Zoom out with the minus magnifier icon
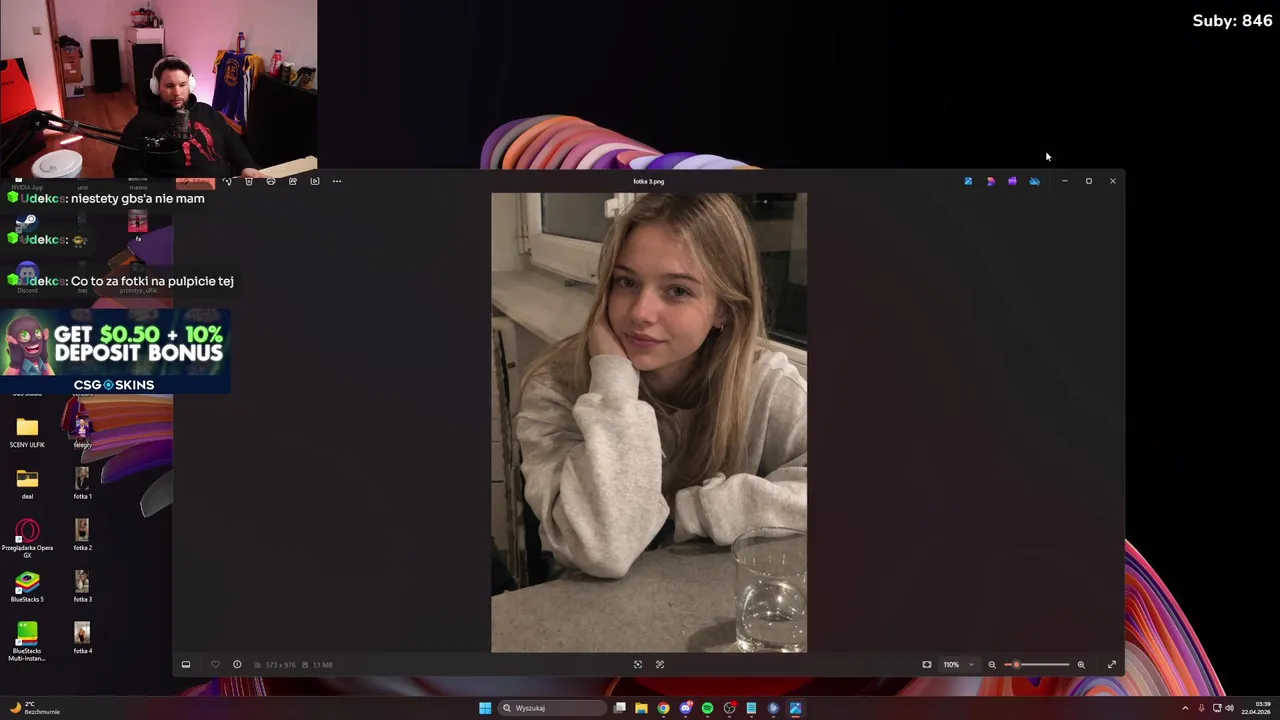This screenshot has width=1280, height=720. click(992, 664)
